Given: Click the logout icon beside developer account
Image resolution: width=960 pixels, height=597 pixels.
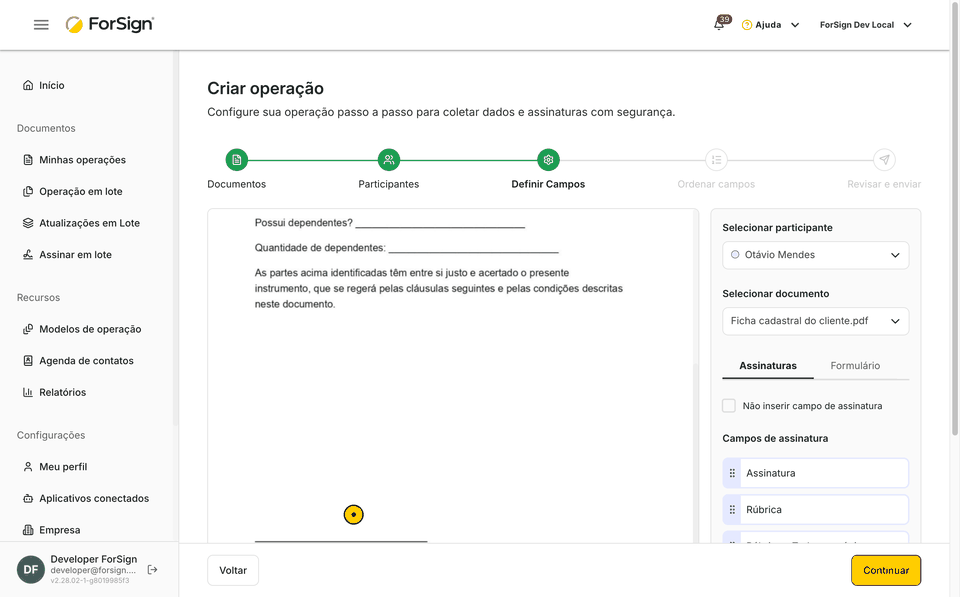Looking at the screenshot, I should tap(152, 569).
